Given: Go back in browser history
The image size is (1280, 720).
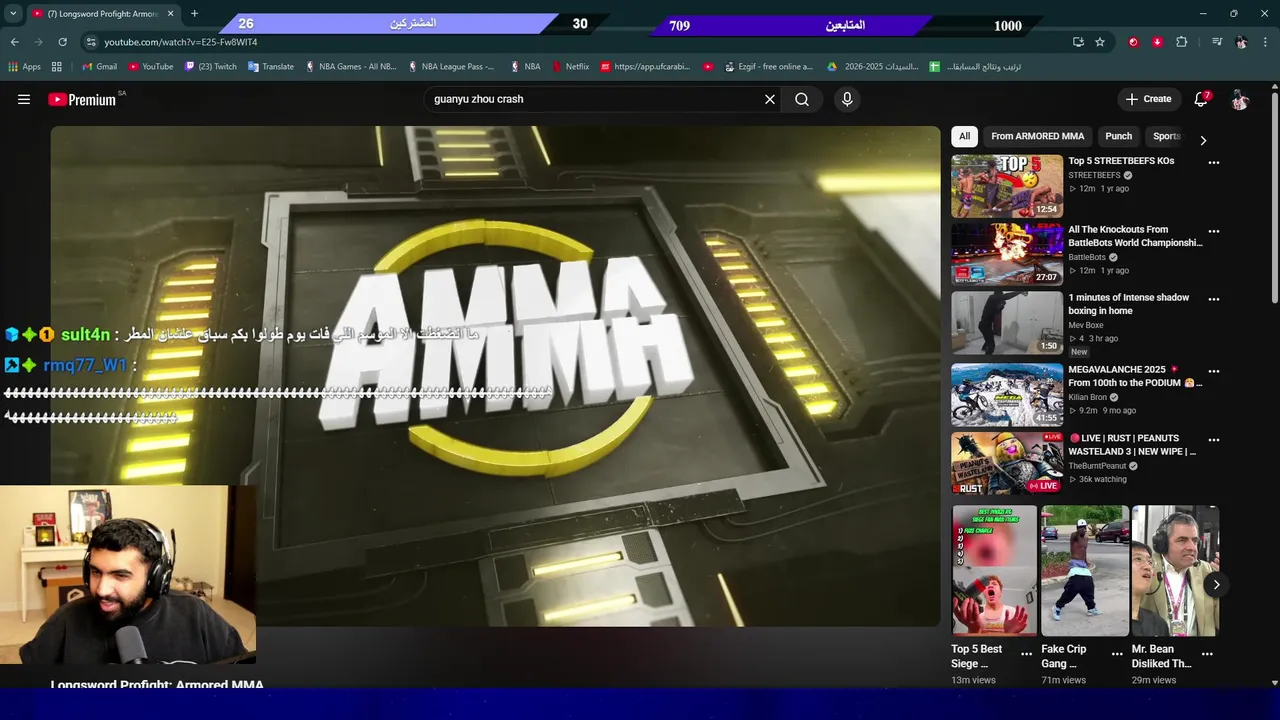Looking at the screenshot, I should (15, 42).
